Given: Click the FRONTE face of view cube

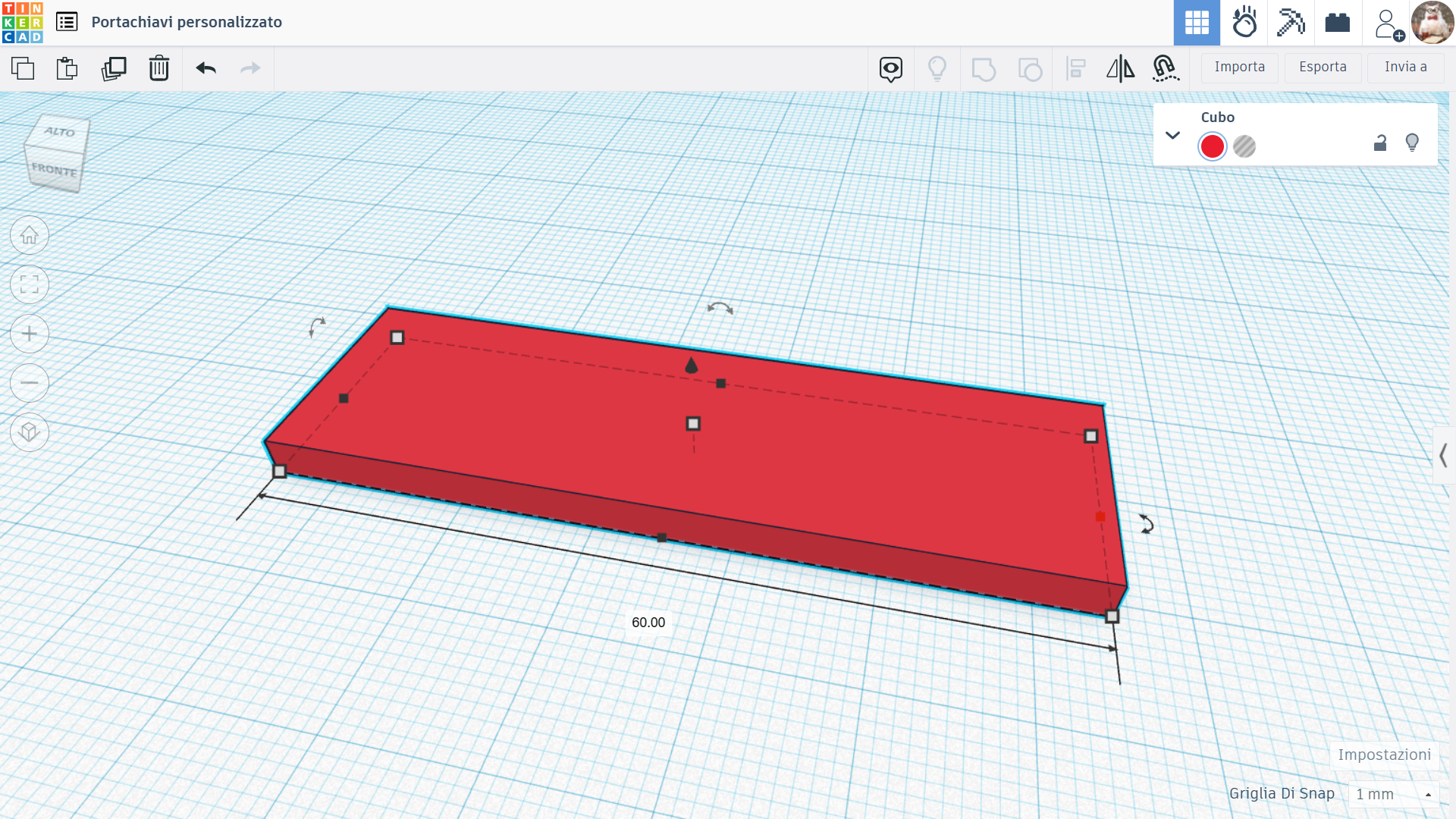Looking at the screenshot, I should 53,170.
